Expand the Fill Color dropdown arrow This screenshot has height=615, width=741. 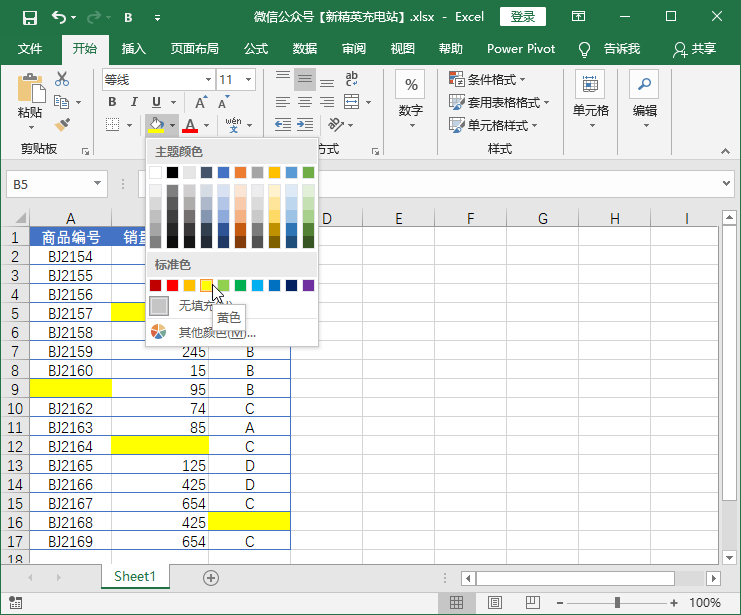click(x=172, y=125)
